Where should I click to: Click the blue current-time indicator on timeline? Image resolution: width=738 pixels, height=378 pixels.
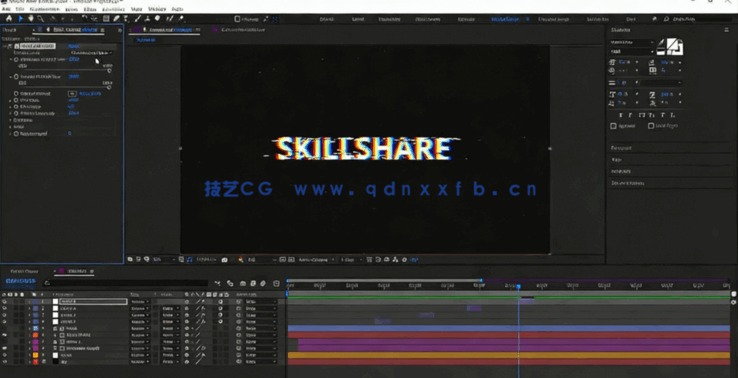[x=519, y=287]
